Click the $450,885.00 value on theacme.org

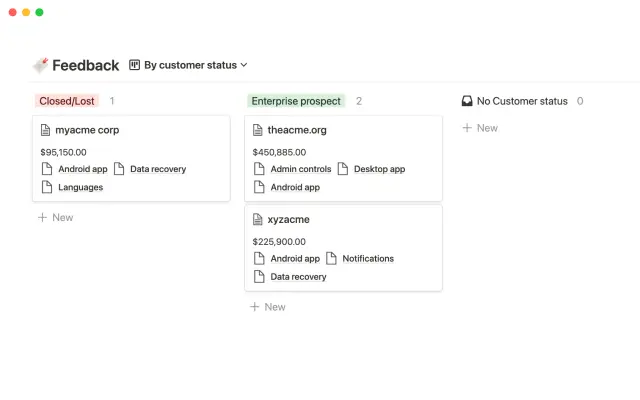click(x=279, y=152)
